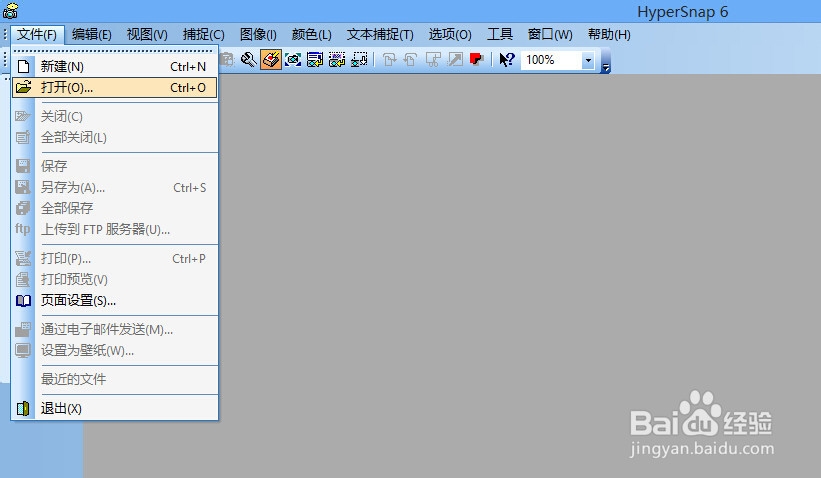The height and width of the screenshot is (478, 821).
Task: Choose 退出(X) to exit
Action: (x=114, y=408)
